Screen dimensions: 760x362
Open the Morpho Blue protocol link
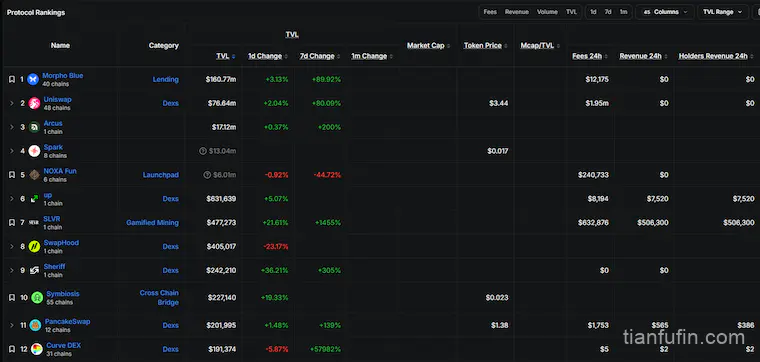pyautogui.click(x=63, y=76)
